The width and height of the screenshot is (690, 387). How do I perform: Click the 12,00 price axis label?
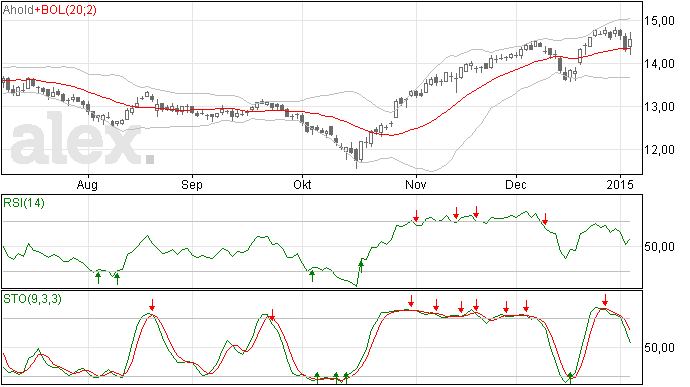click(x=659, y=150)
